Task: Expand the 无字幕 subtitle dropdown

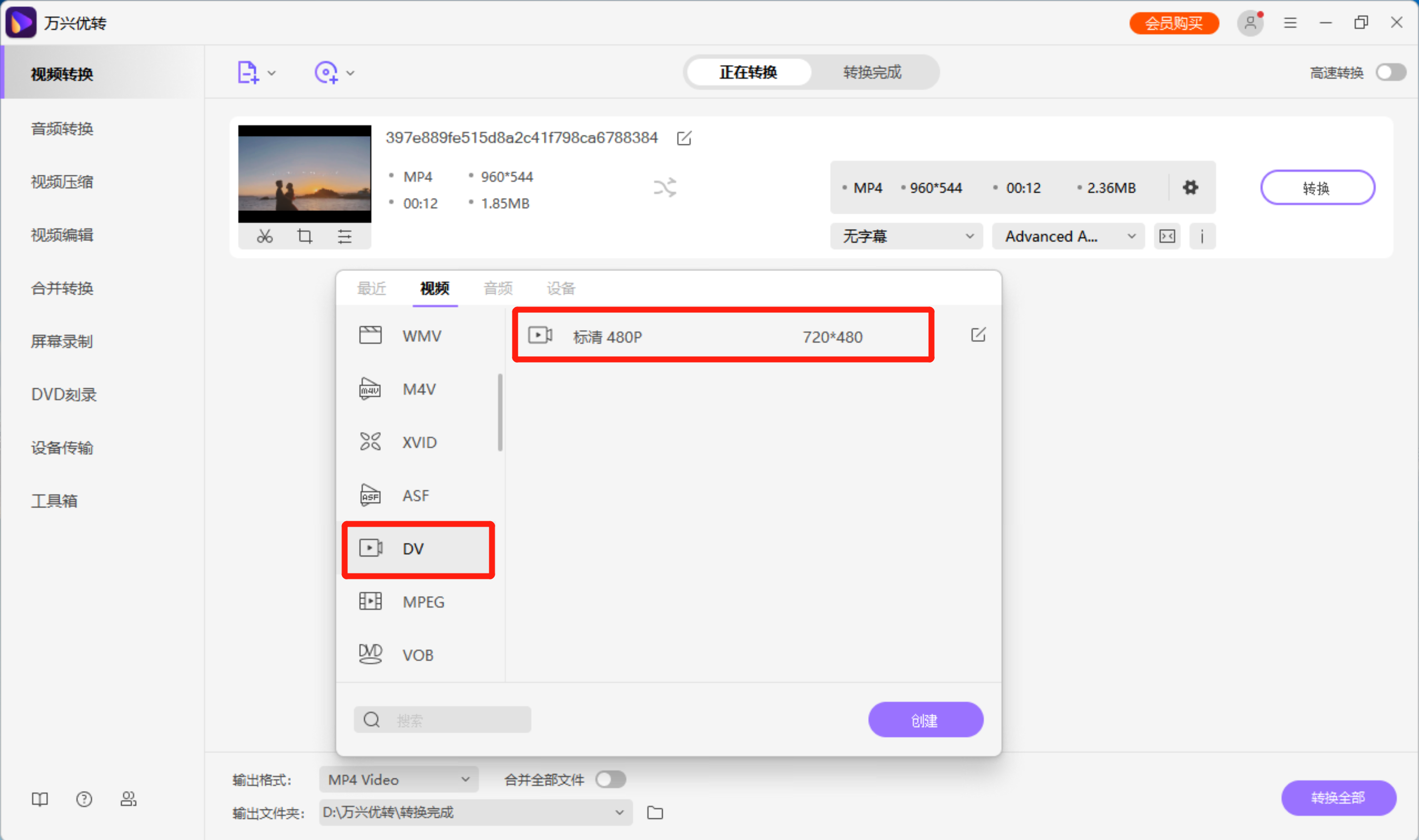Action: point(906,236)
